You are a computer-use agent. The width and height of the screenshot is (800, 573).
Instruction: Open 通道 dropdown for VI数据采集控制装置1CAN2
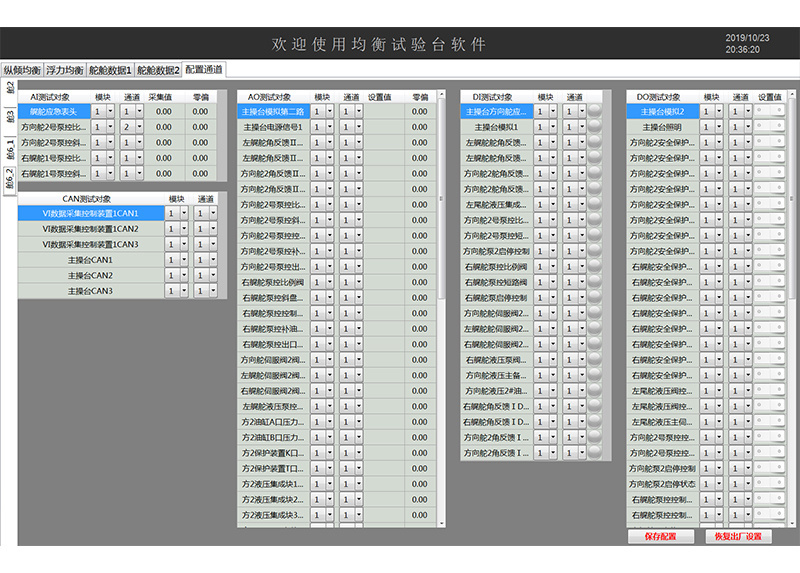[x=213, y=229]
